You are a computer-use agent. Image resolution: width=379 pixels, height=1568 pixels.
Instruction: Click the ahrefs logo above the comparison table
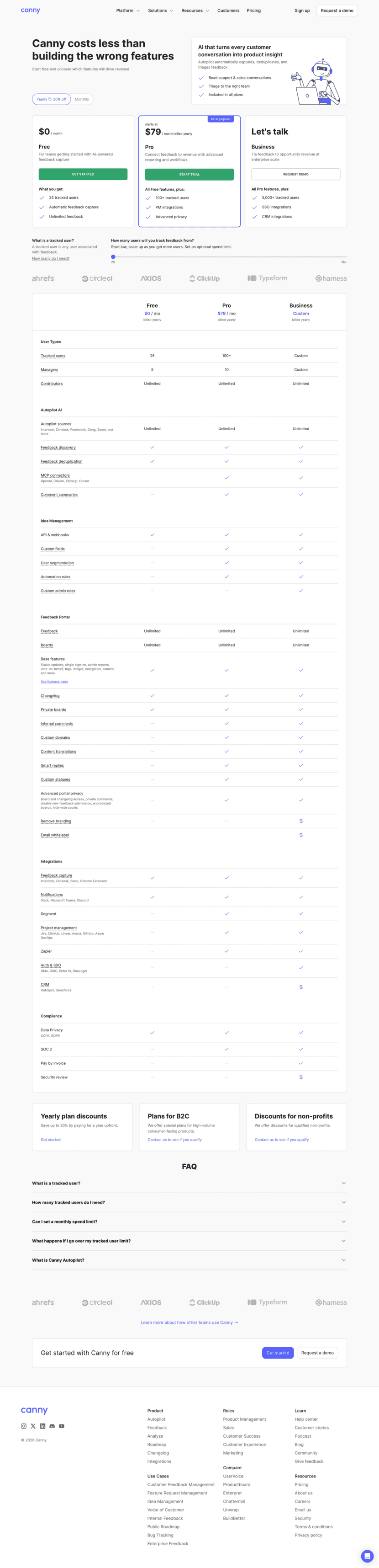click(x=42, y=279)
